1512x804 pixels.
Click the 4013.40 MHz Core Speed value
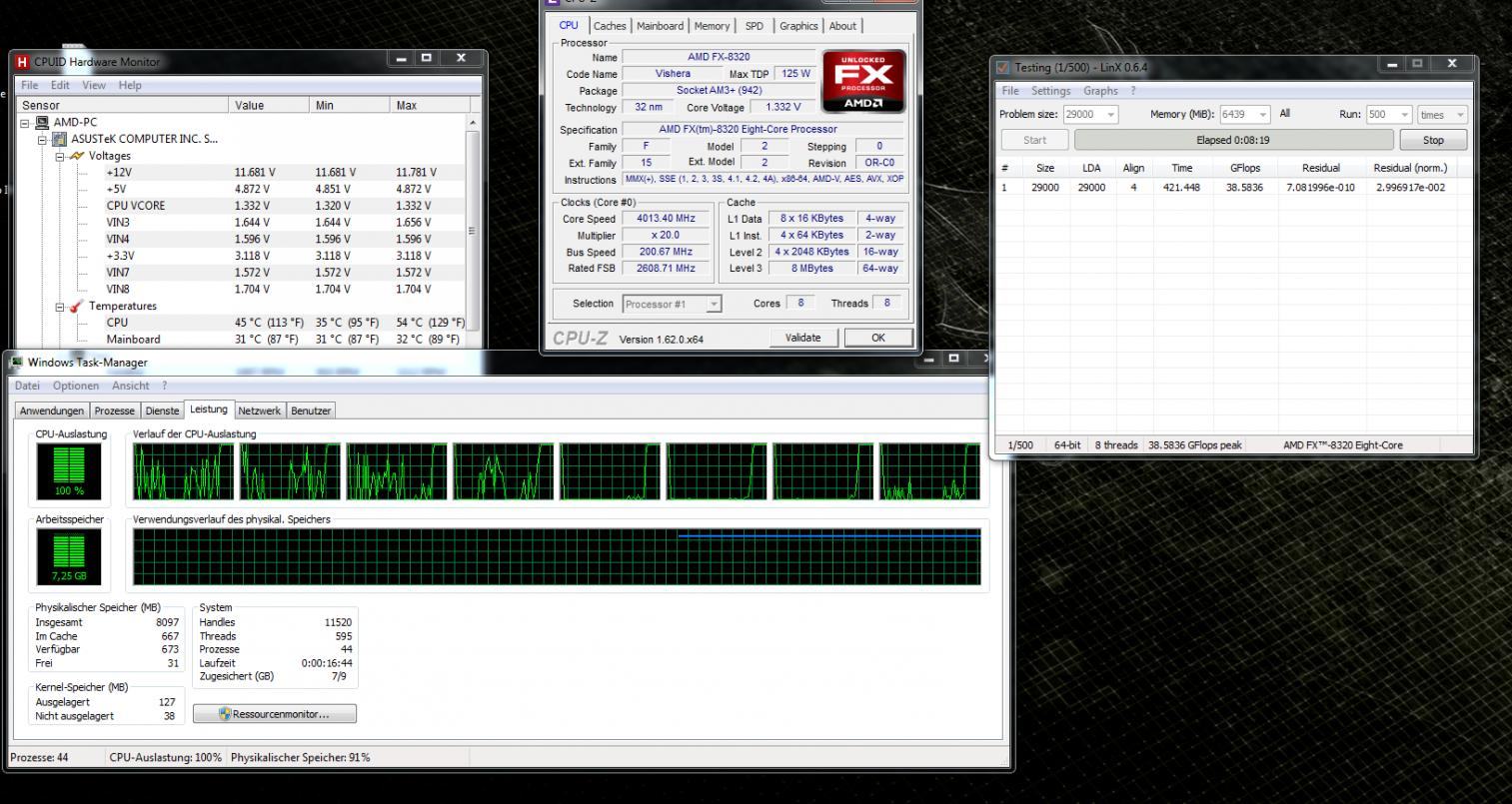[x=665, y=219]
